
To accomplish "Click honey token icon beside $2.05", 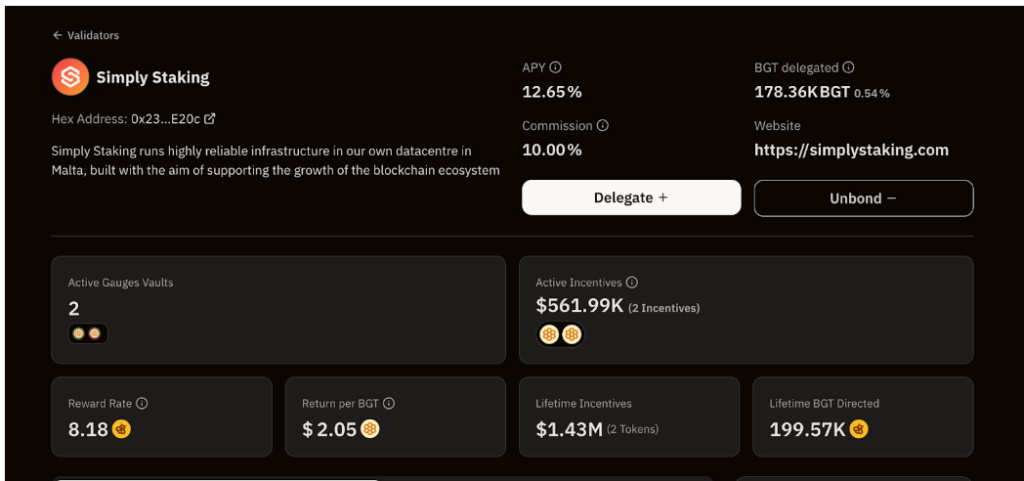I will pyautogui.click(x=370, y=430).
